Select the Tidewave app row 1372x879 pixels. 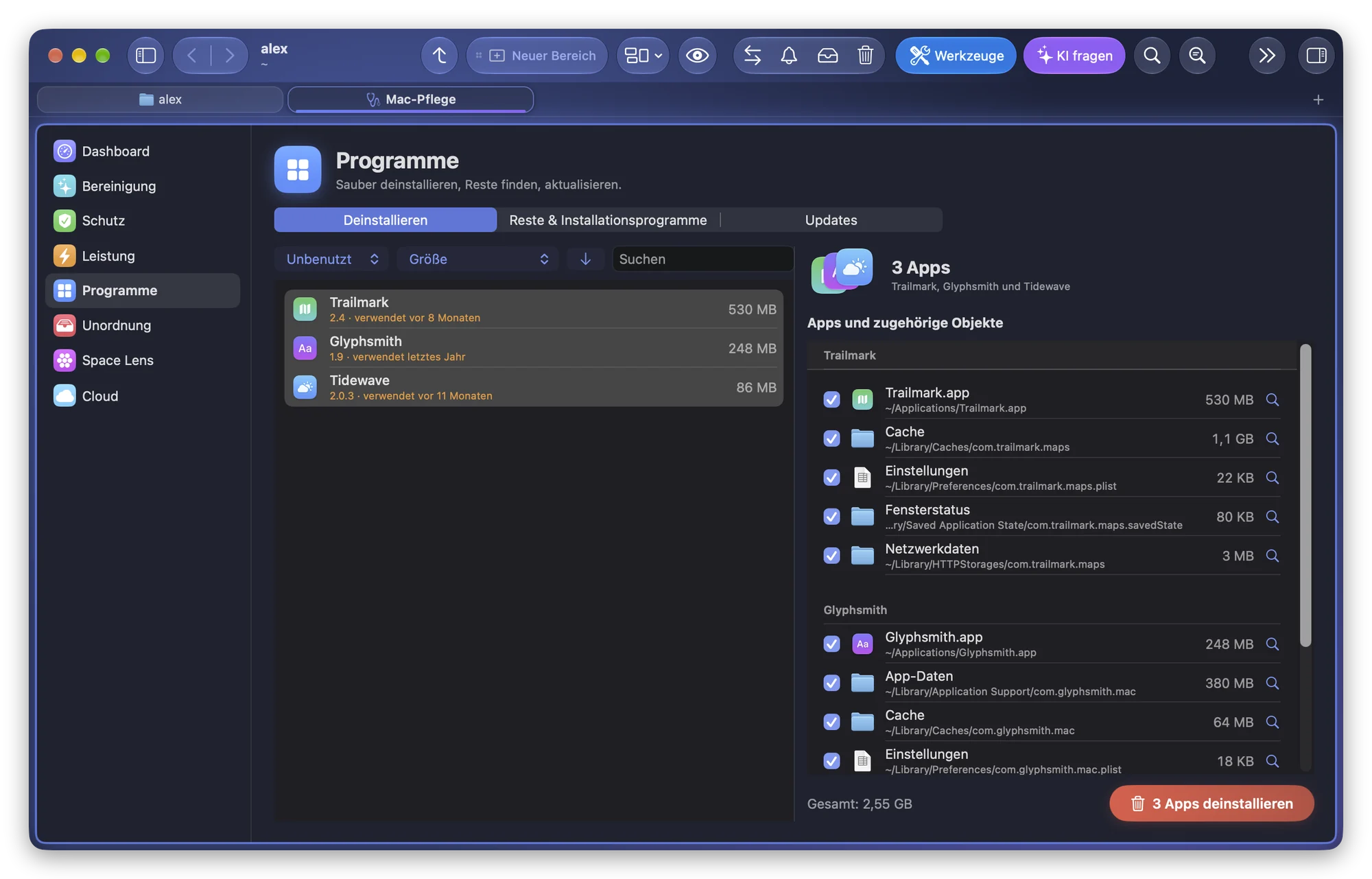[x=534, y=388]
